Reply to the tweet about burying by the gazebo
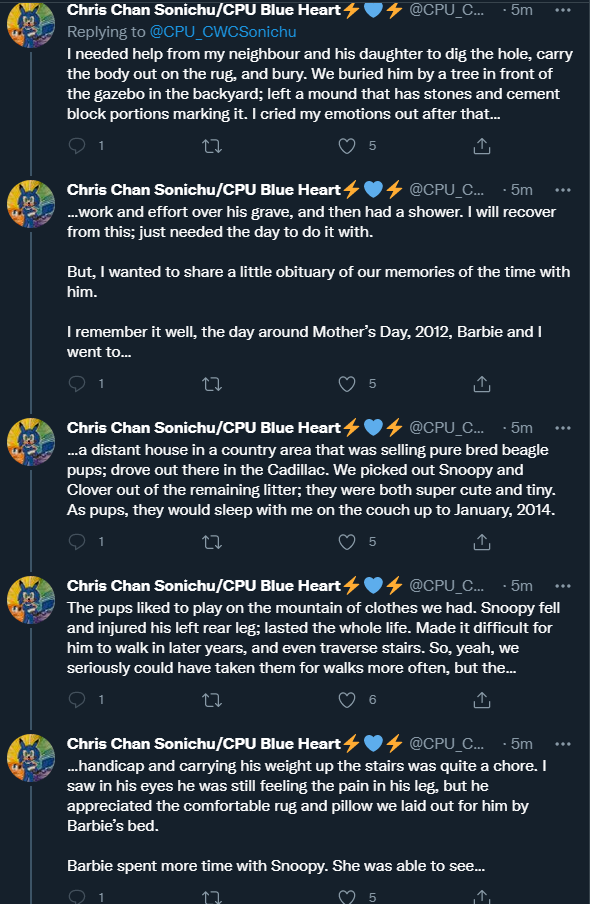Image resolution: width=590 pixels, height=904 pixels. click(77, 146)
